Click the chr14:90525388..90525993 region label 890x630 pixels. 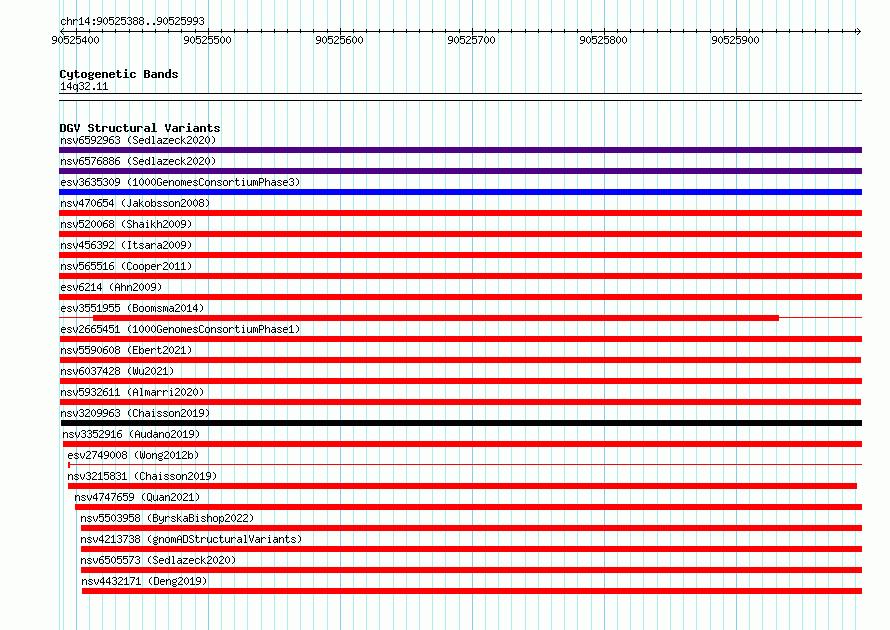[x=132, y=21]
